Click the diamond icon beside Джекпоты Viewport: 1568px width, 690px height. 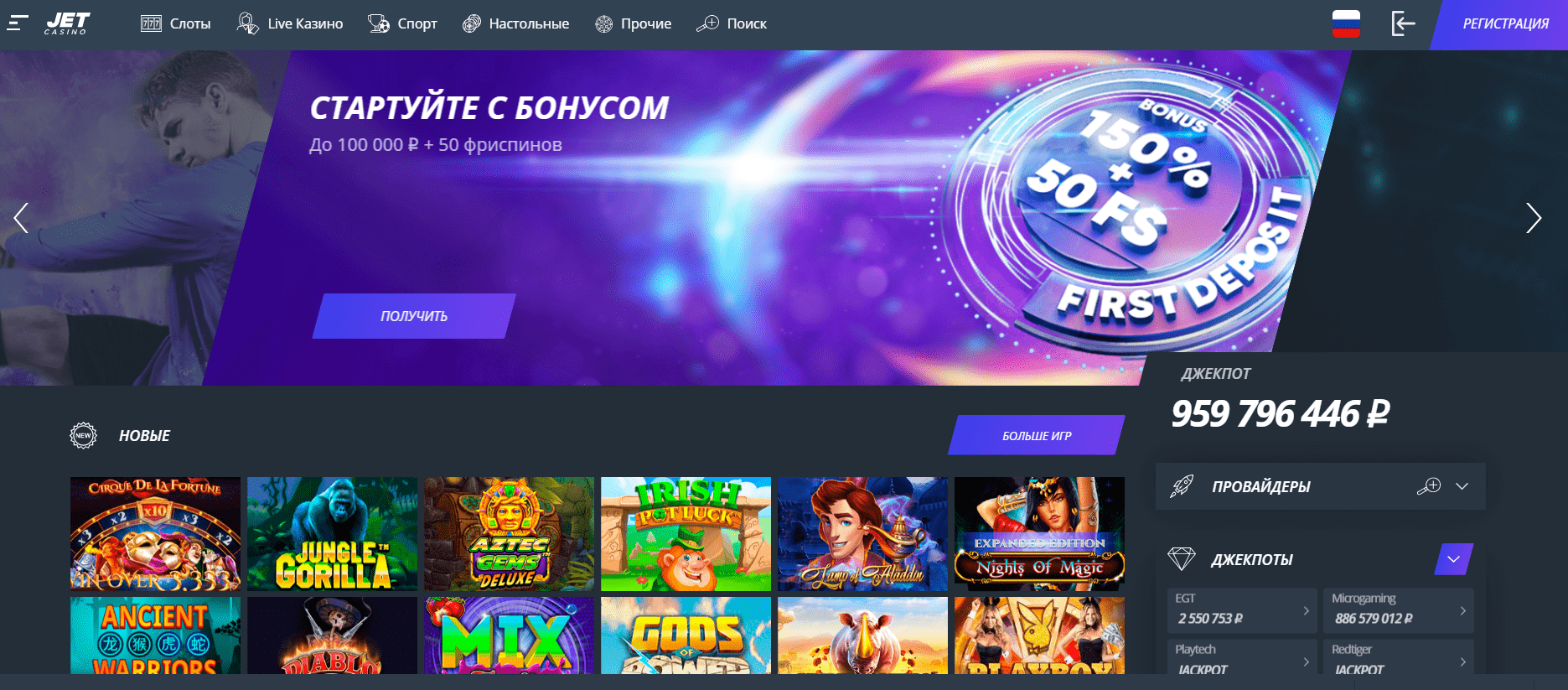tap(1182, 559)
